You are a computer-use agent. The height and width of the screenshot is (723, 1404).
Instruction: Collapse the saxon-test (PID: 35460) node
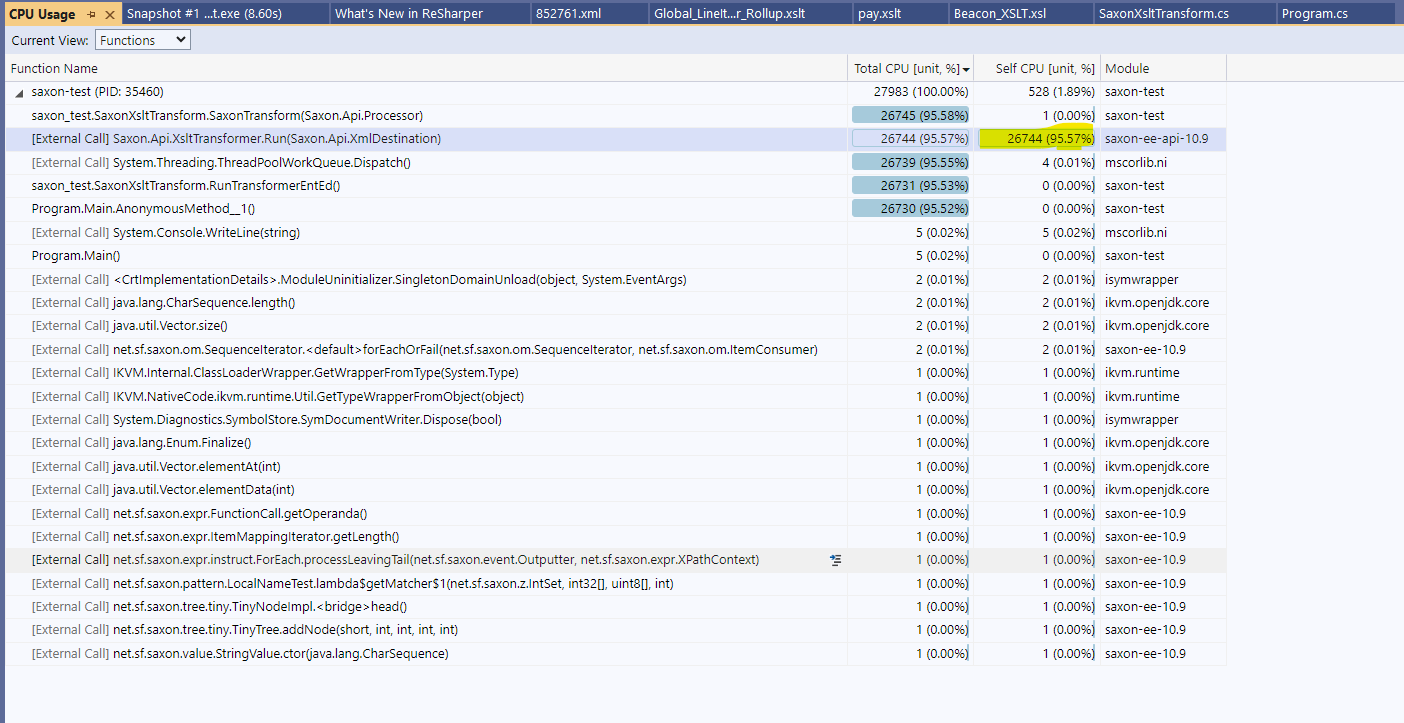[19, 92]
